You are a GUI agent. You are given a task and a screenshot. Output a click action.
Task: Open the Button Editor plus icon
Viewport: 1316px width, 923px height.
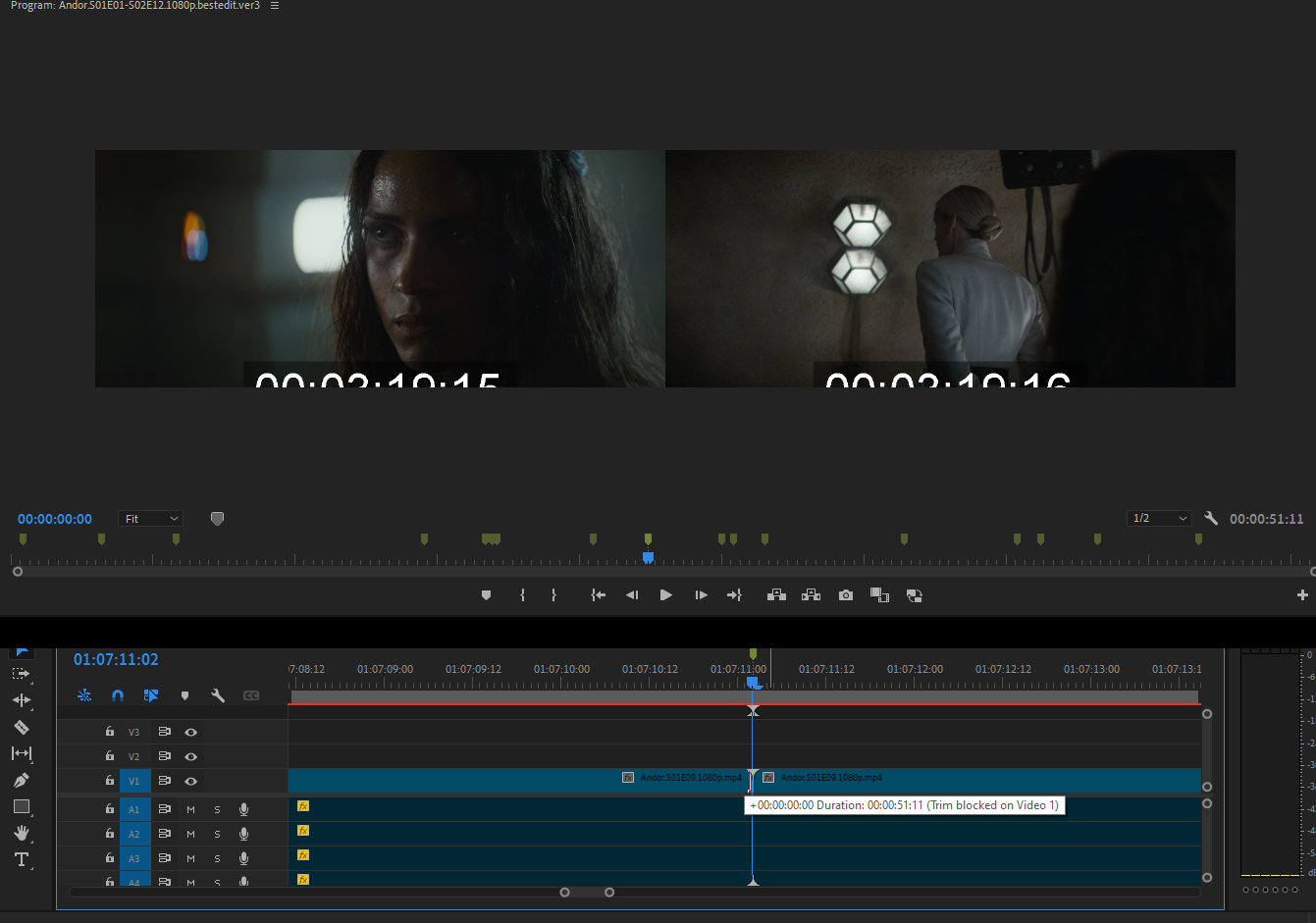(1302, 595)
